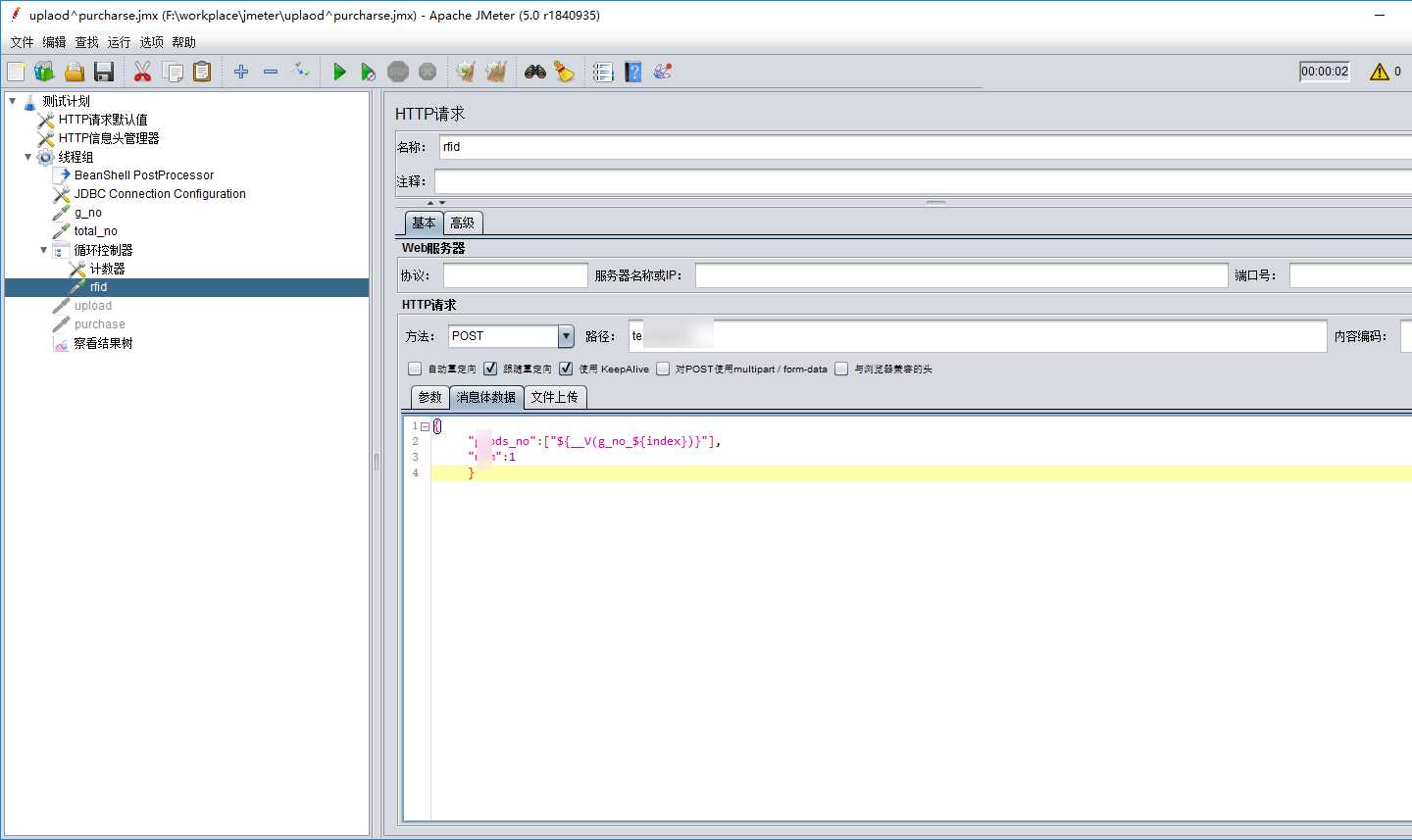Image resolution: width=1412 pixels, height=840 pixels.
Task: Collapse all tree nodes with minus icon
Action: [271, 72]
